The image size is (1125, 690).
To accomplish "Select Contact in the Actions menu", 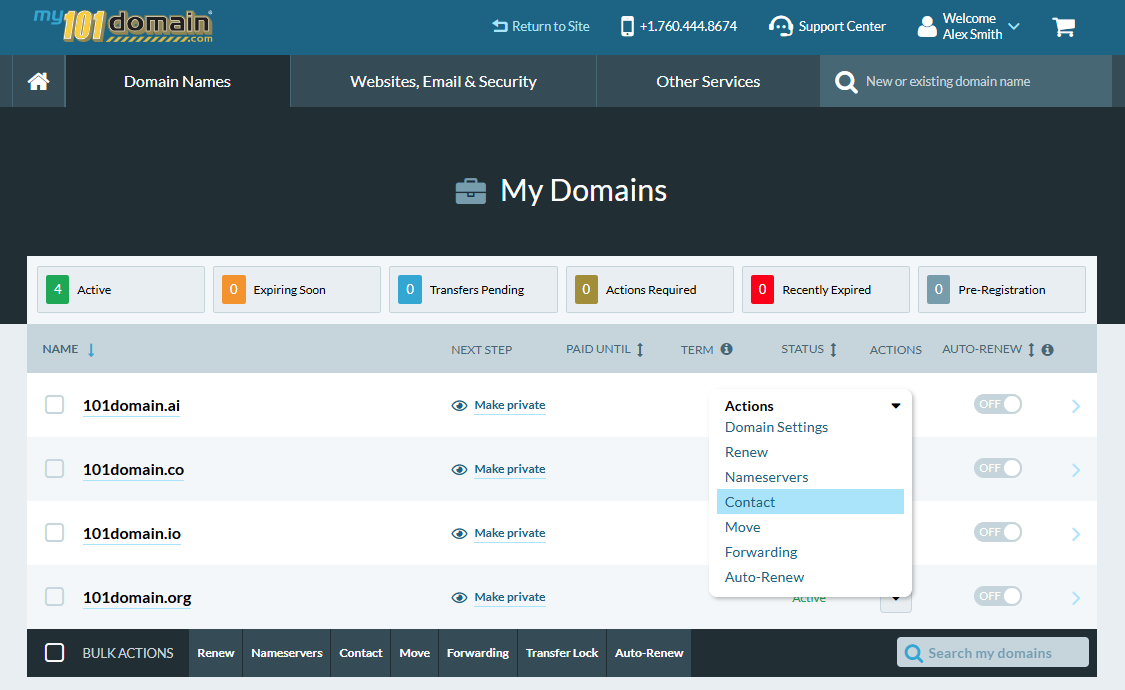I will click(749, 501).
